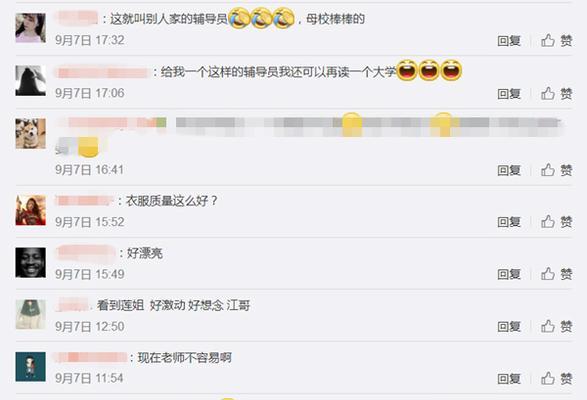The width and height of the screenshot is (587, 400).
Task: Click thumbs-up on the 12:50 comment
Action: (557, 327)
